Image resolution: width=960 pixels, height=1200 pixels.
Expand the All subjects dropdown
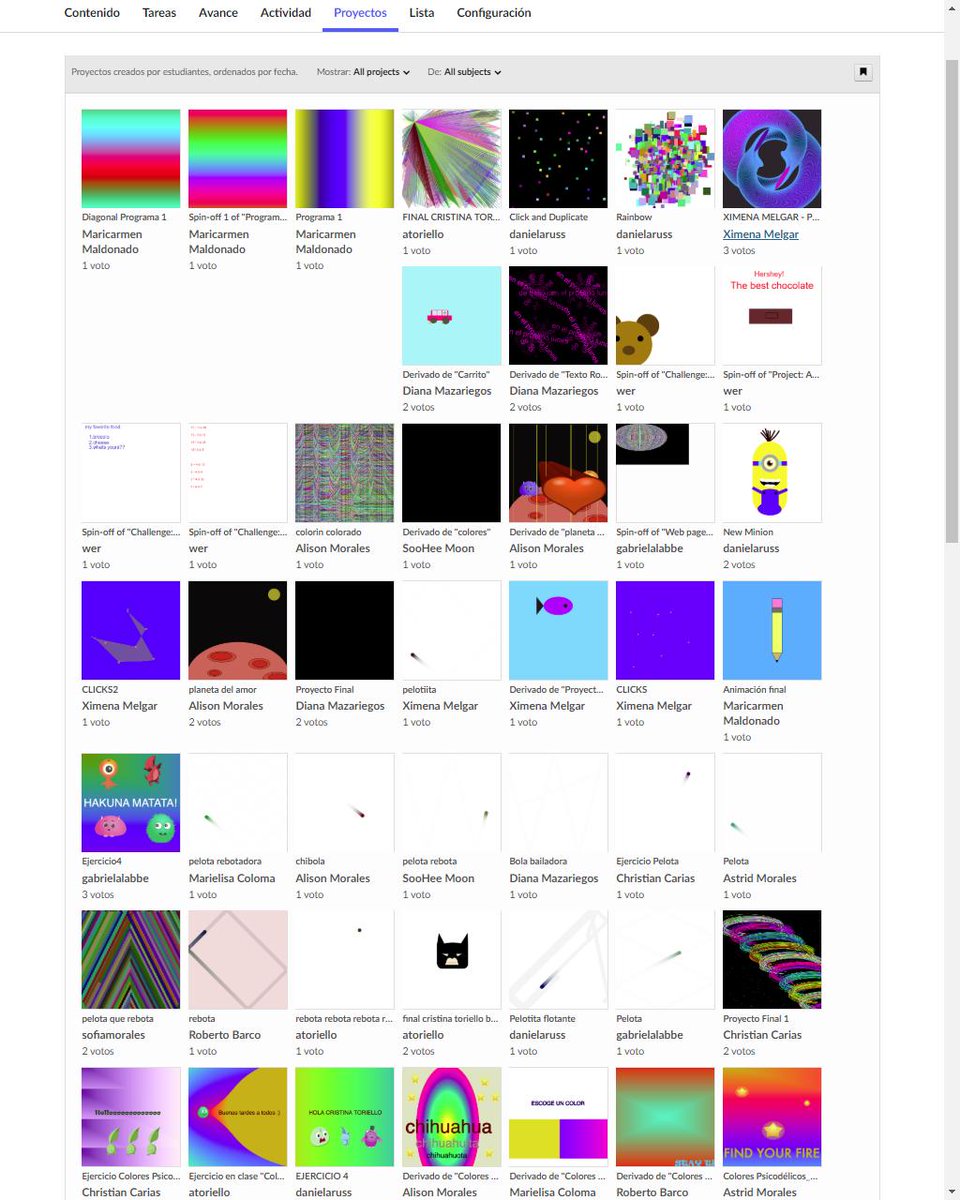tap(472, 72)
